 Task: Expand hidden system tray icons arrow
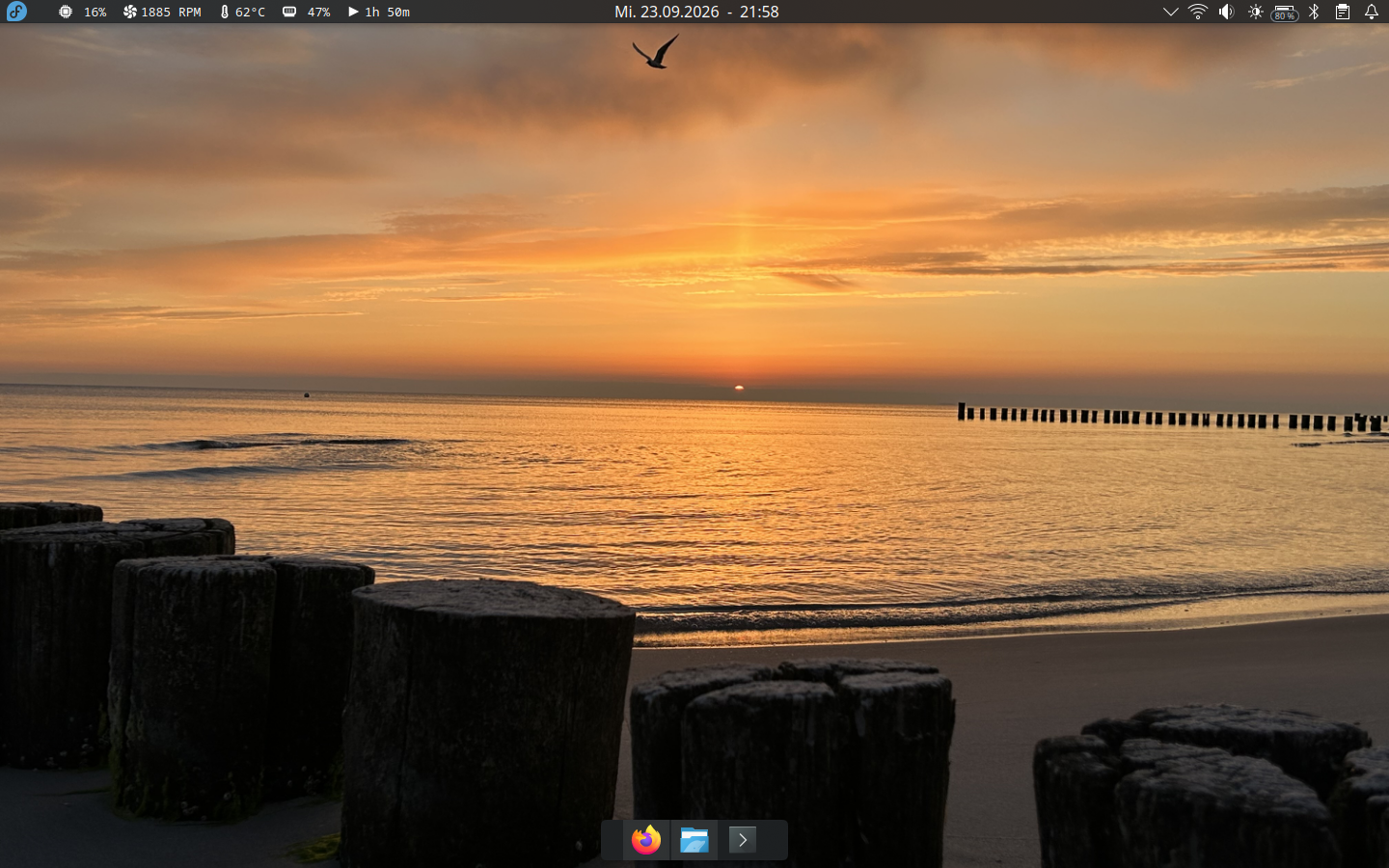1170,12
